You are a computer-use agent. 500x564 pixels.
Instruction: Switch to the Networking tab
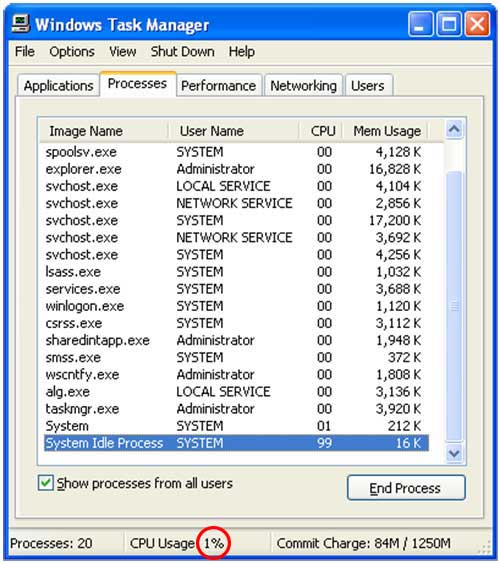point(303,86)
